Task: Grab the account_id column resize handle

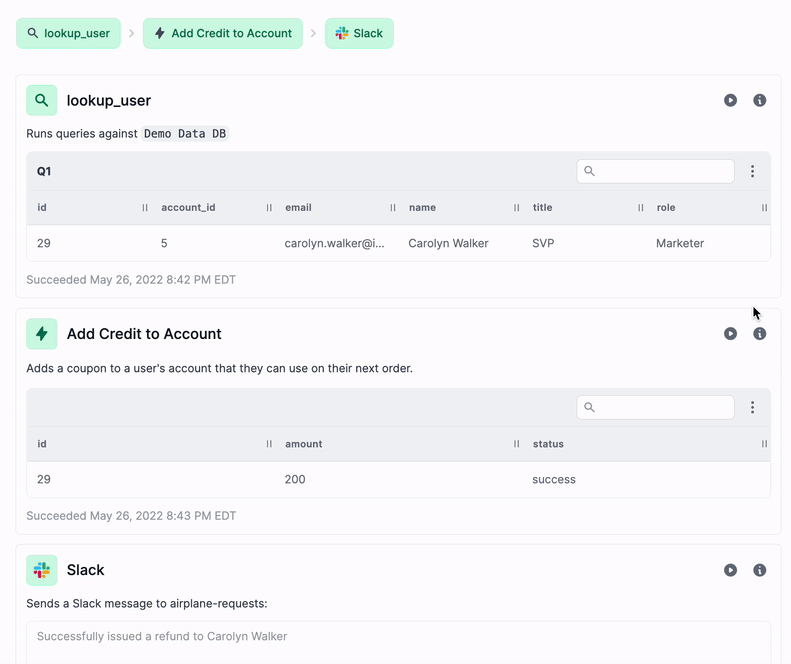Action: (x=269, y=207)
